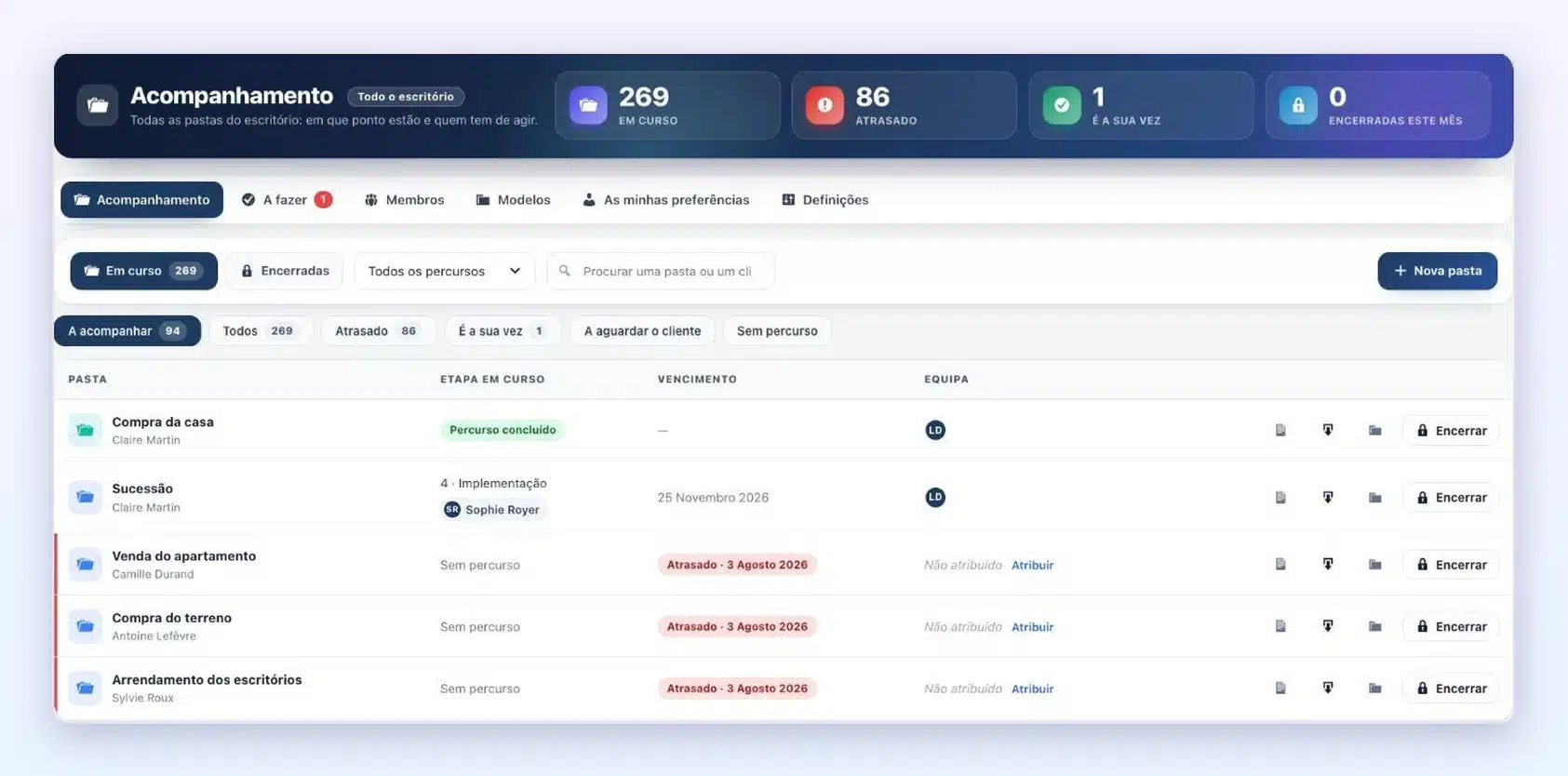Click Atribuir for Venda do apartamento
The height and width of the screenshot is (776, 1568).
coord(1033,565)
